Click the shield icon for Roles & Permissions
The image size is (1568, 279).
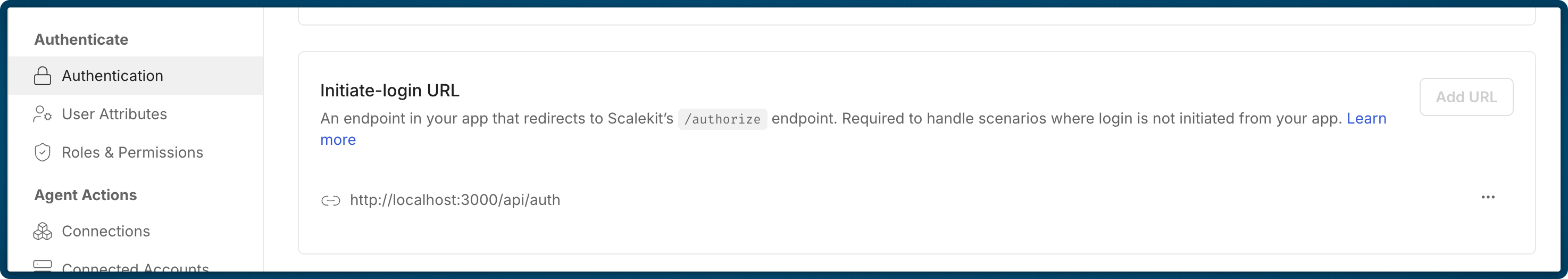click(42, 152)
